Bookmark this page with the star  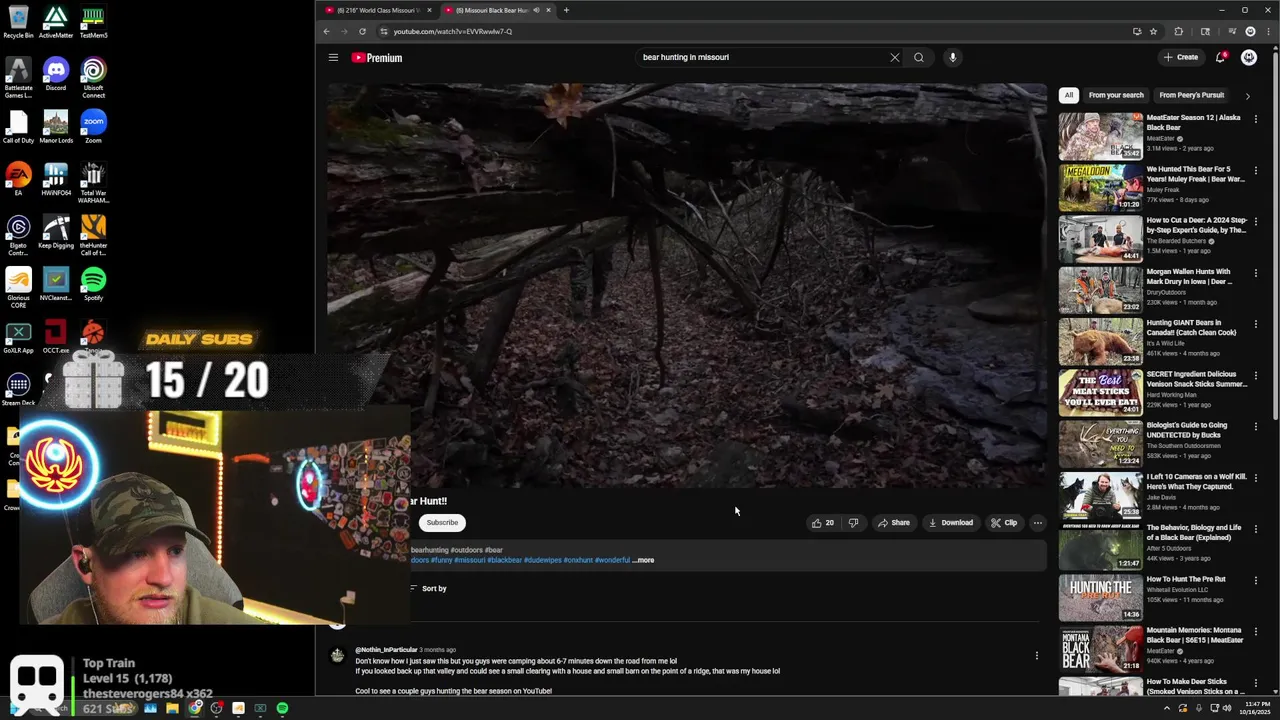click(x=1153, y=31)
